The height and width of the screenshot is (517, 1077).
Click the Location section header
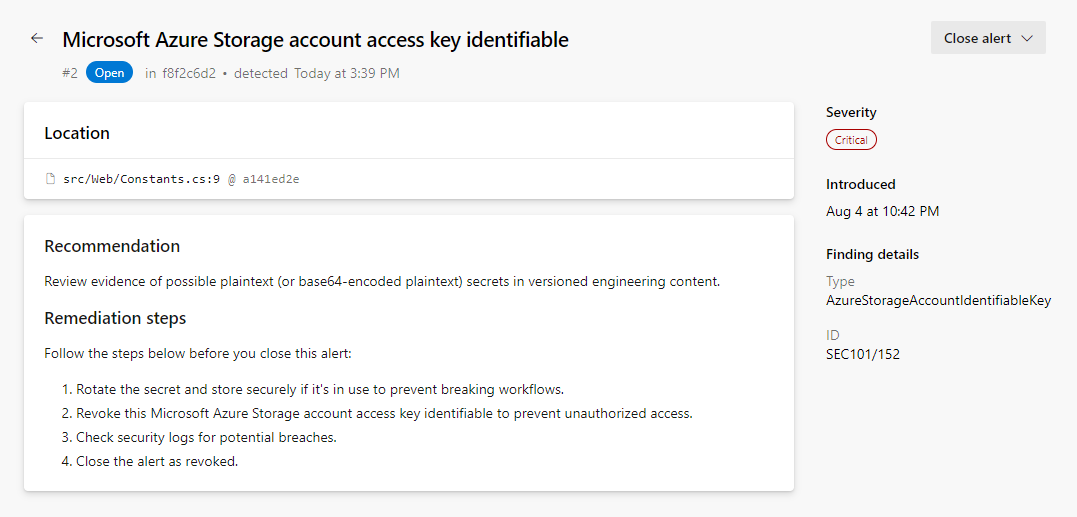pos(77,133)
